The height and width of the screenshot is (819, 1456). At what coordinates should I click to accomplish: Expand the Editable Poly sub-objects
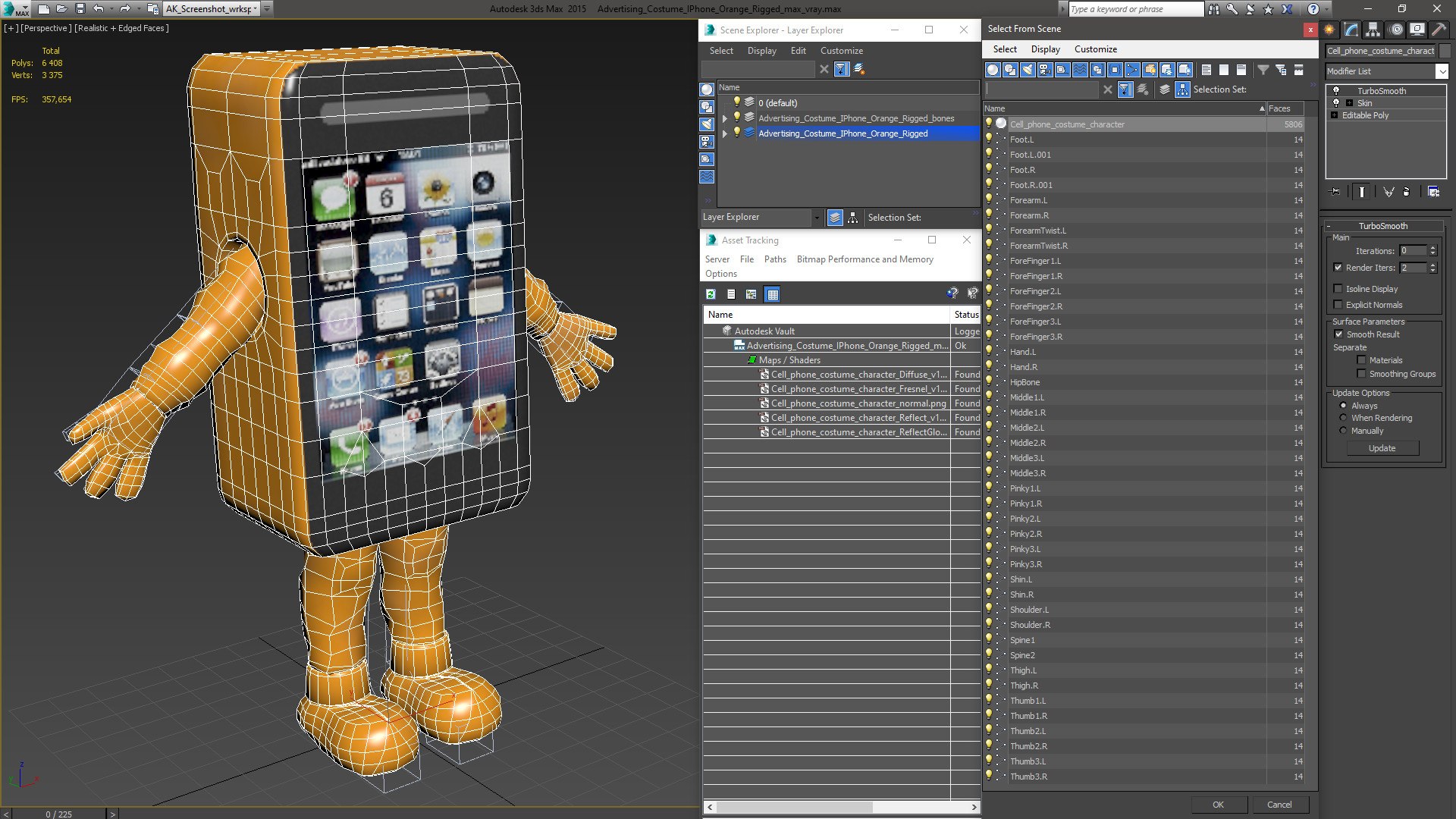point(1335,115)
